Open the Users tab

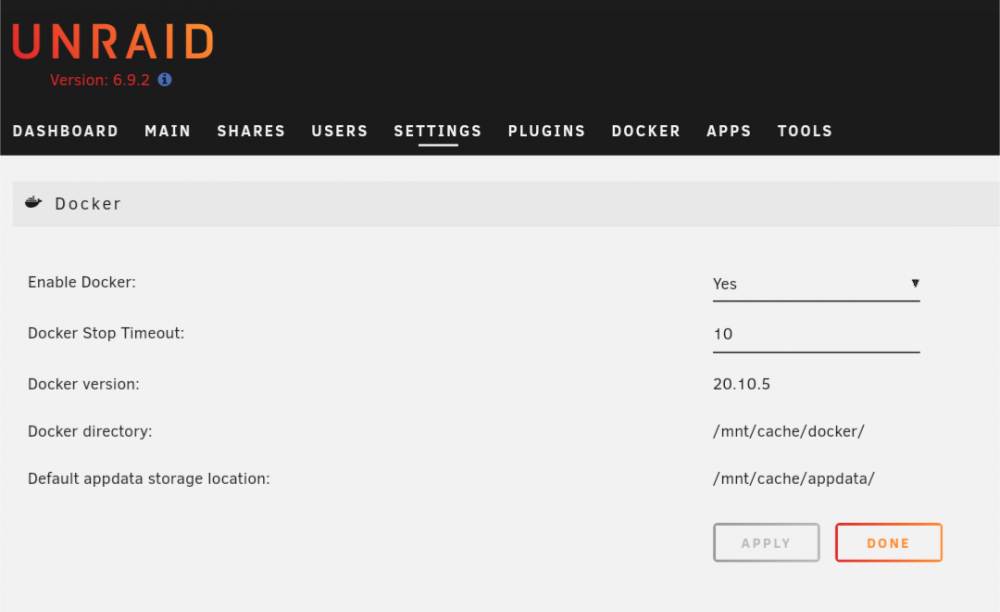(339, 131)
